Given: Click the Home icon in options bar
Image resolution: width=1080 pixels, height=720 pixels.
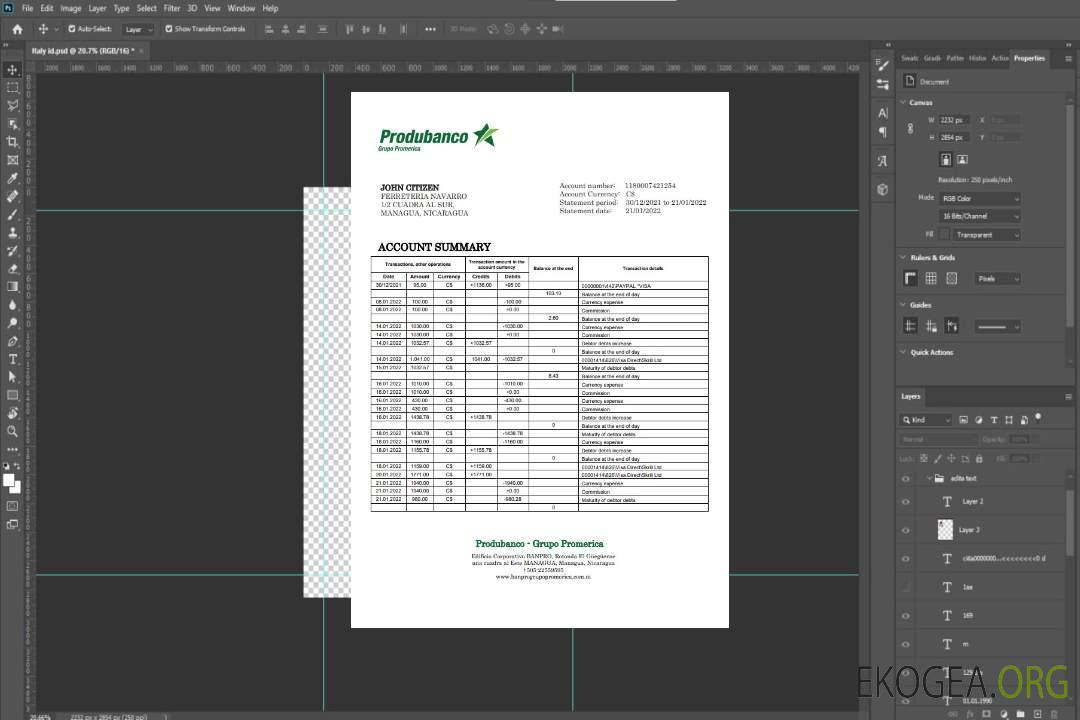Looking at the screenshot, I should 17,29.
